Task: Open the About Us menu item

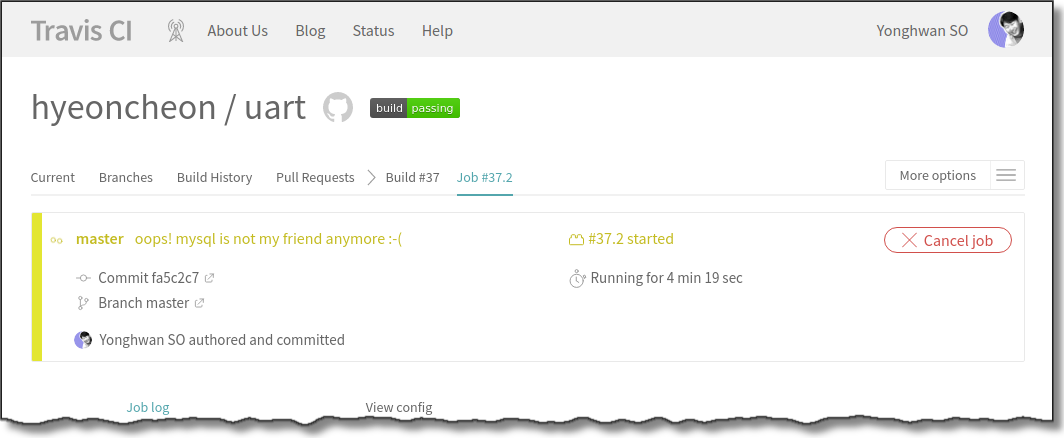Action: coord(237,31)
